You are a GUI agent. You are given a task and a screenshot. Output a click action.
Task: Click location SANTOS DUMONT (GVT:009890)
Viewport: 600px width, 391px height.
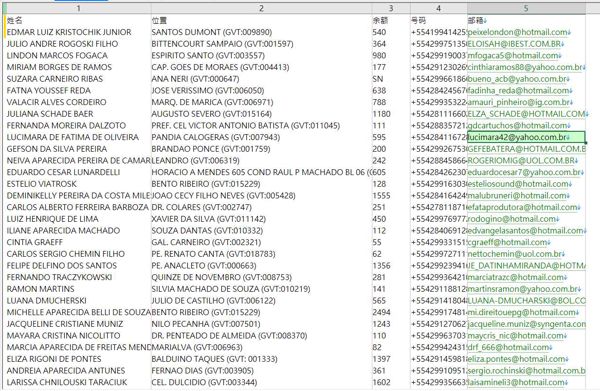click(212, 32)
